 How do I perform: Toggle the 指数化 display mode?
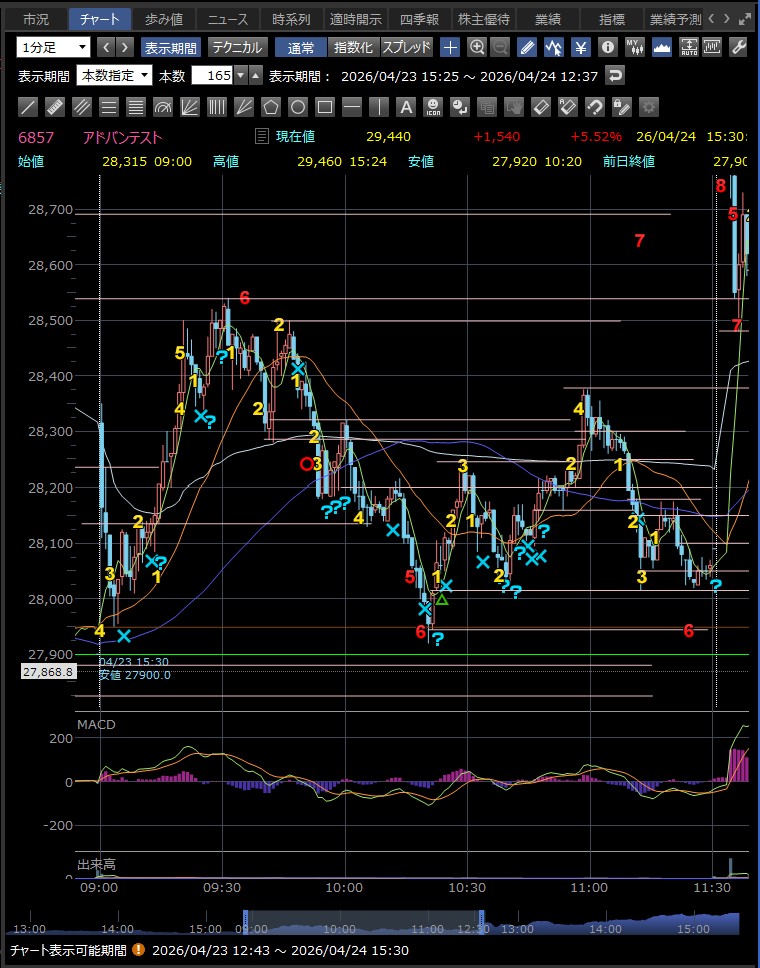353,47
